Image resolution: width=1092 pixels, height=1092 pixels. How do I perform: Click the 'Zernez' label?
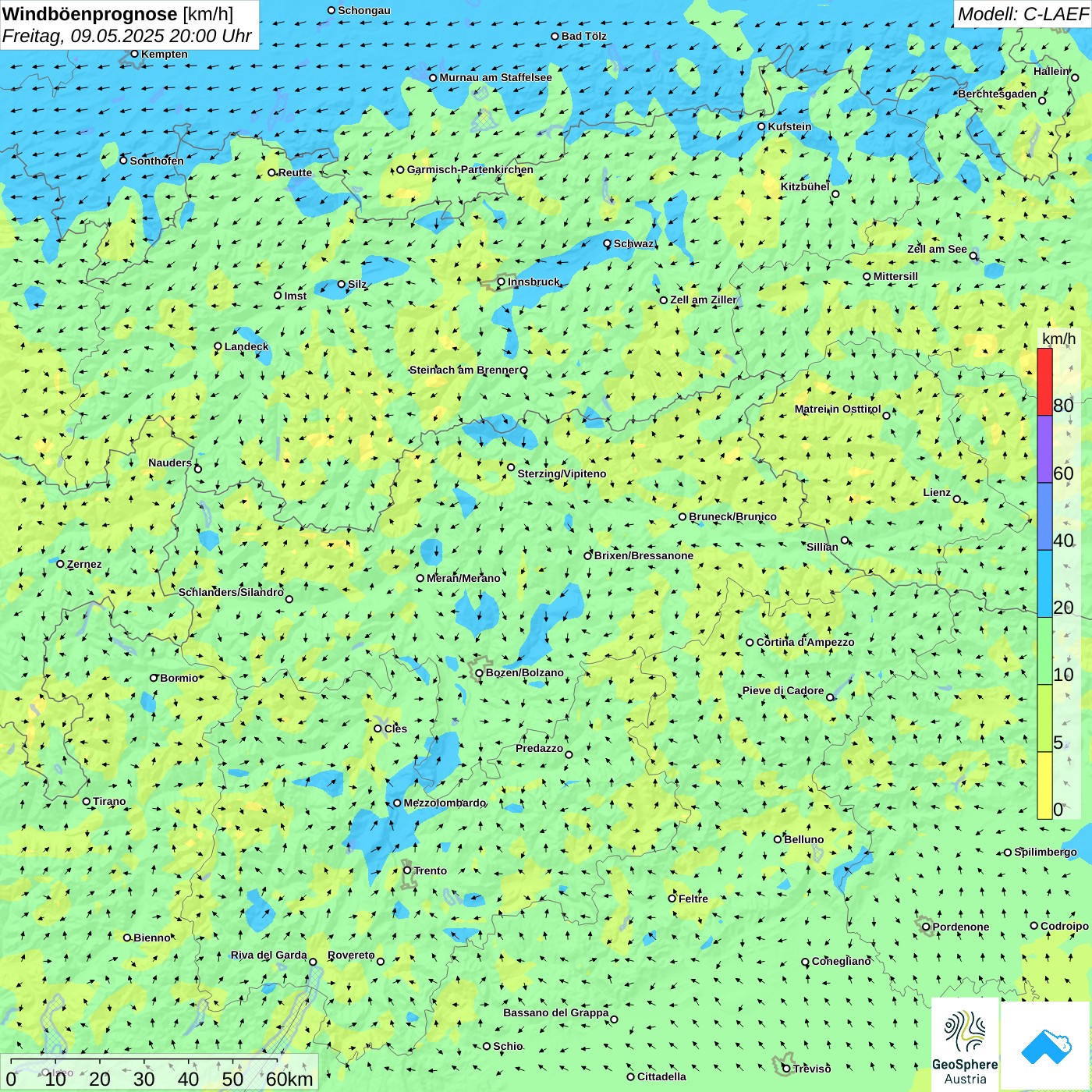[x=84, y=564]
